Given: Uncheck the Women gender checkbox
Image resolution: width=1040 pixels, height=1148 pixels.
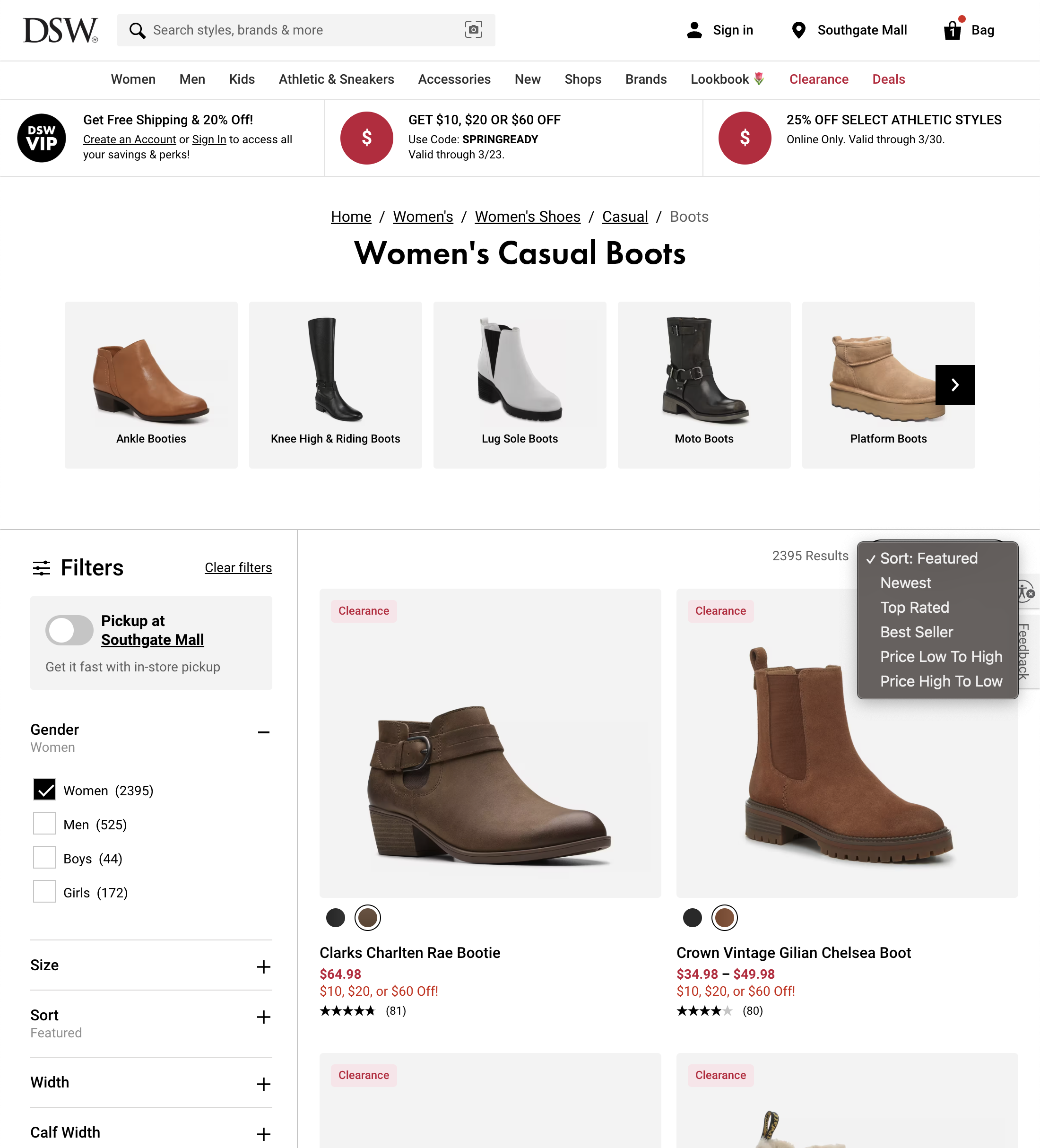Looking at the screenshot, I should (x=44, y=790).
